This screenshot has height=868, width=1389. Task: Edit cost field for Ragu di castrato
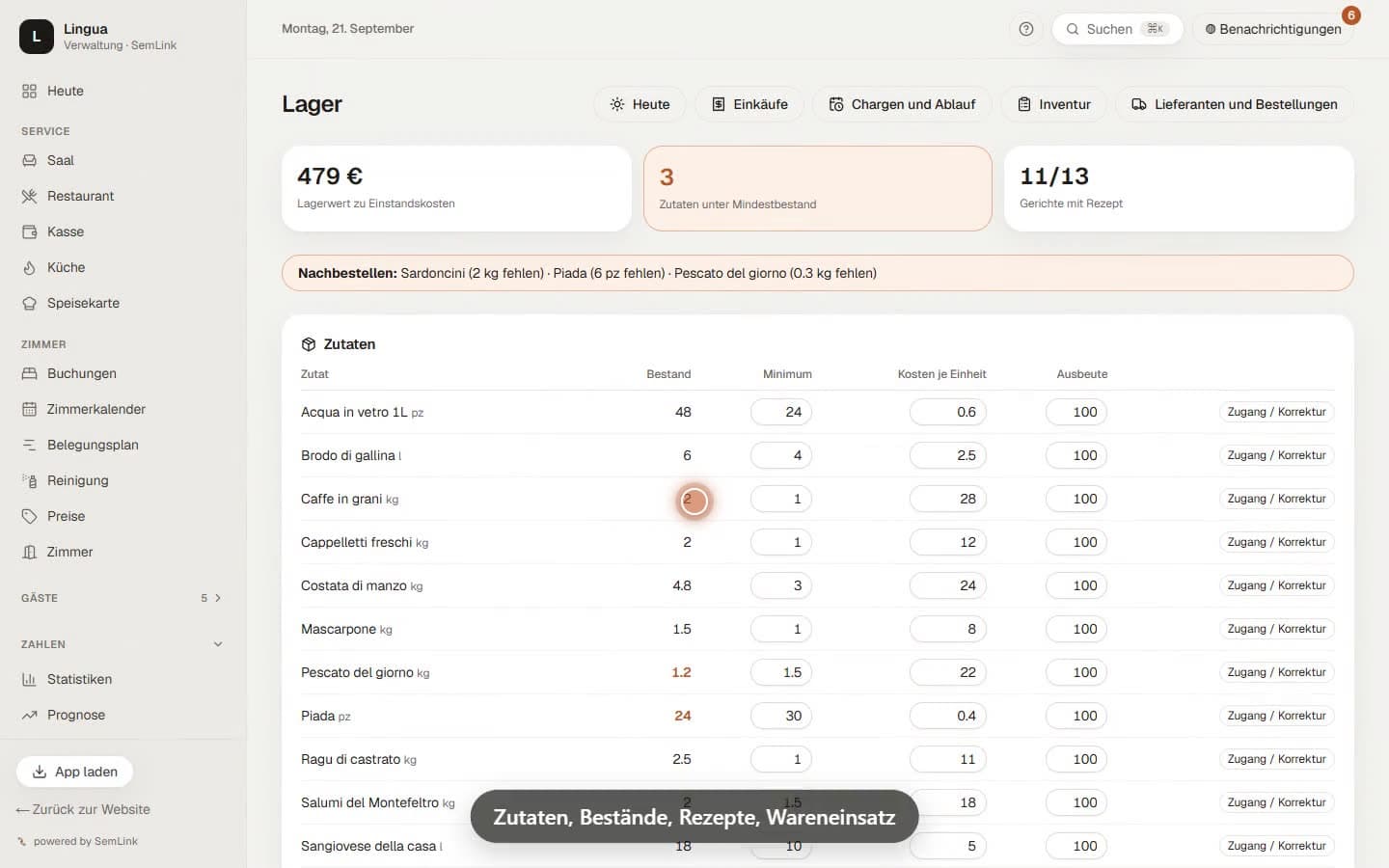click(947, 759)
